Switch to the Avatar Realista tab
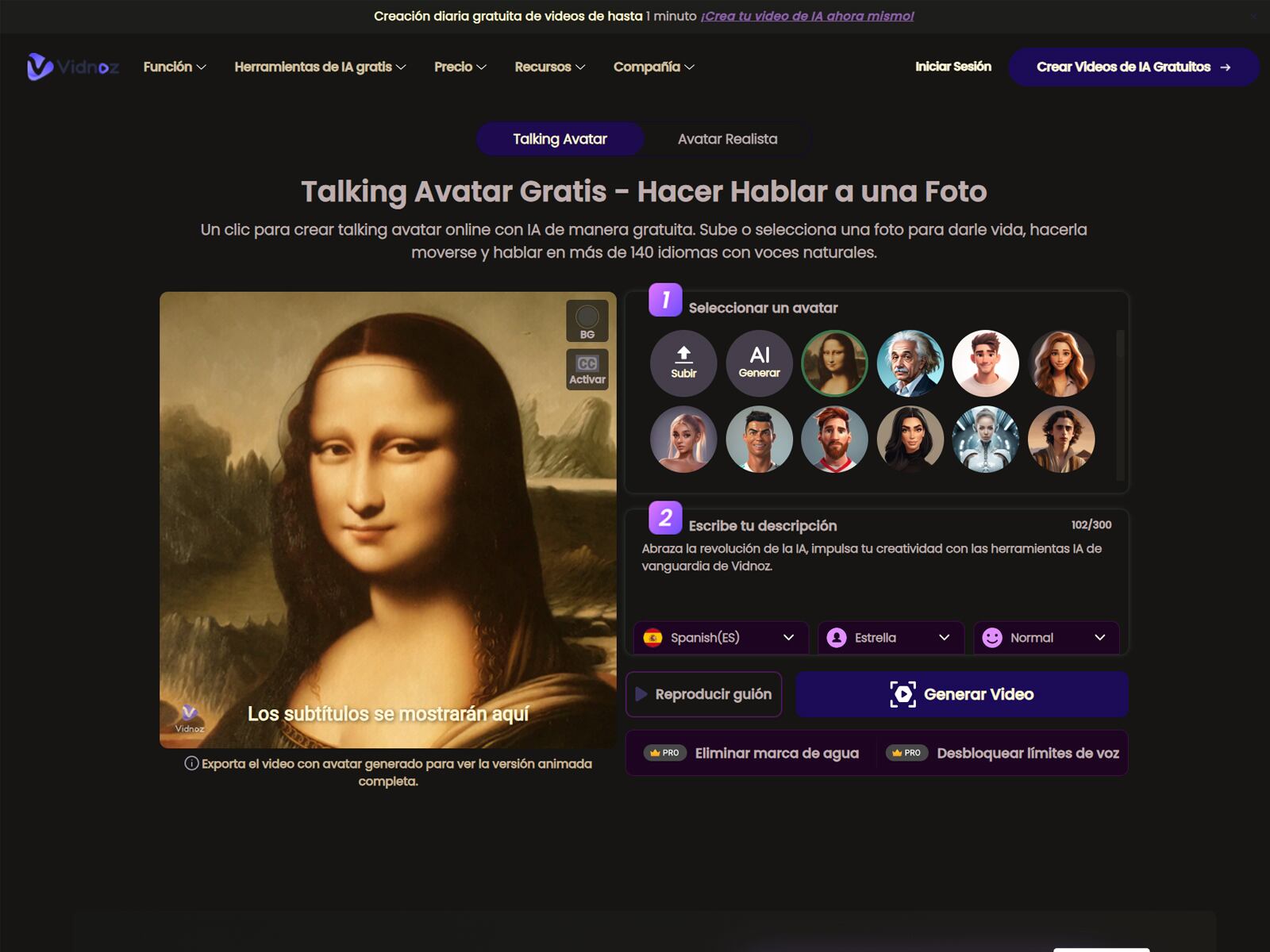Image resolution: width=1270 pixels, height=952 pixels. [x=727, y=139]
